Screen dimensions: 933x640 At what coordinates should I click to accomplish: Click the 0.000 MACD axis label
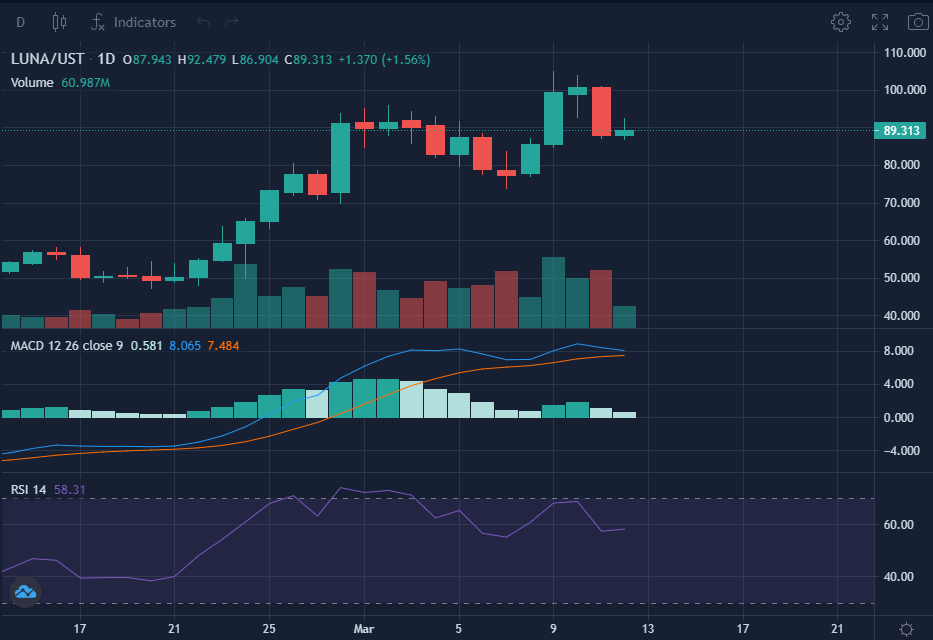[x=899, y=418]
